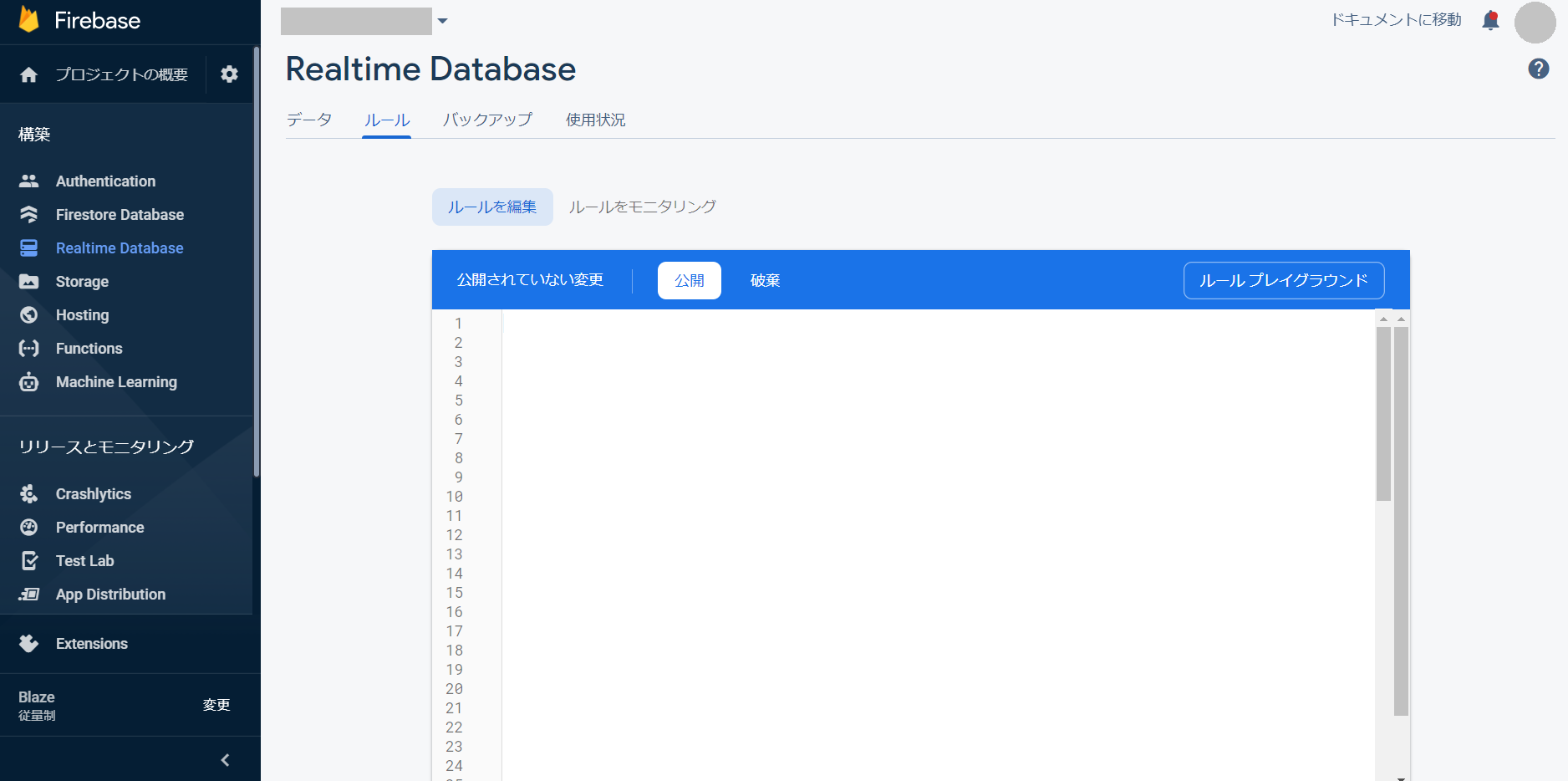This screenshot has width=1568, height=781.
Task: Open Hosting in the sidebar
Action: click(82, 314)
